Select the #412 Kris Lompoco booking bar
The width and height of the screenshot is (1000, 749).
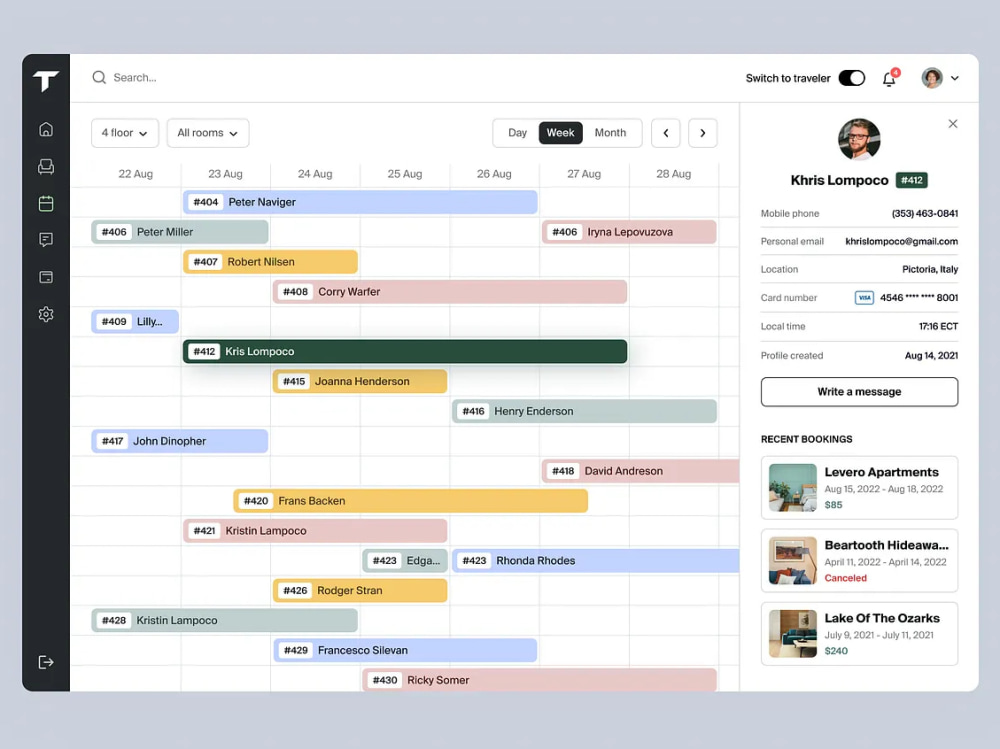(405, 352)
